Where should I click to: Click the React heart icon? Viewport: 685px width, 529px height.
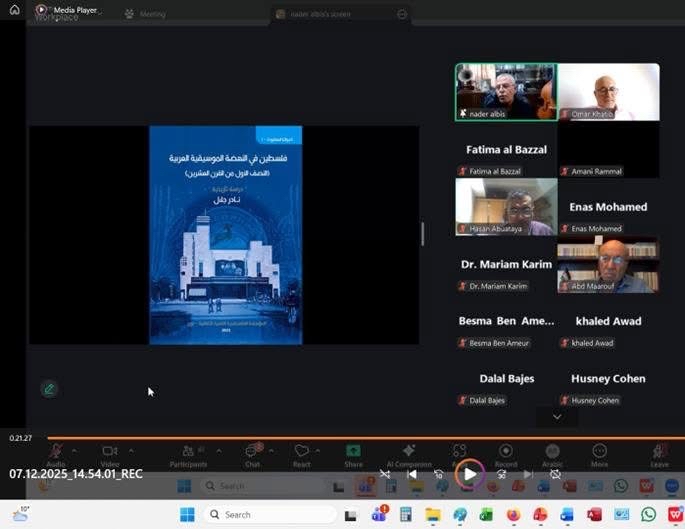(302, 452)
